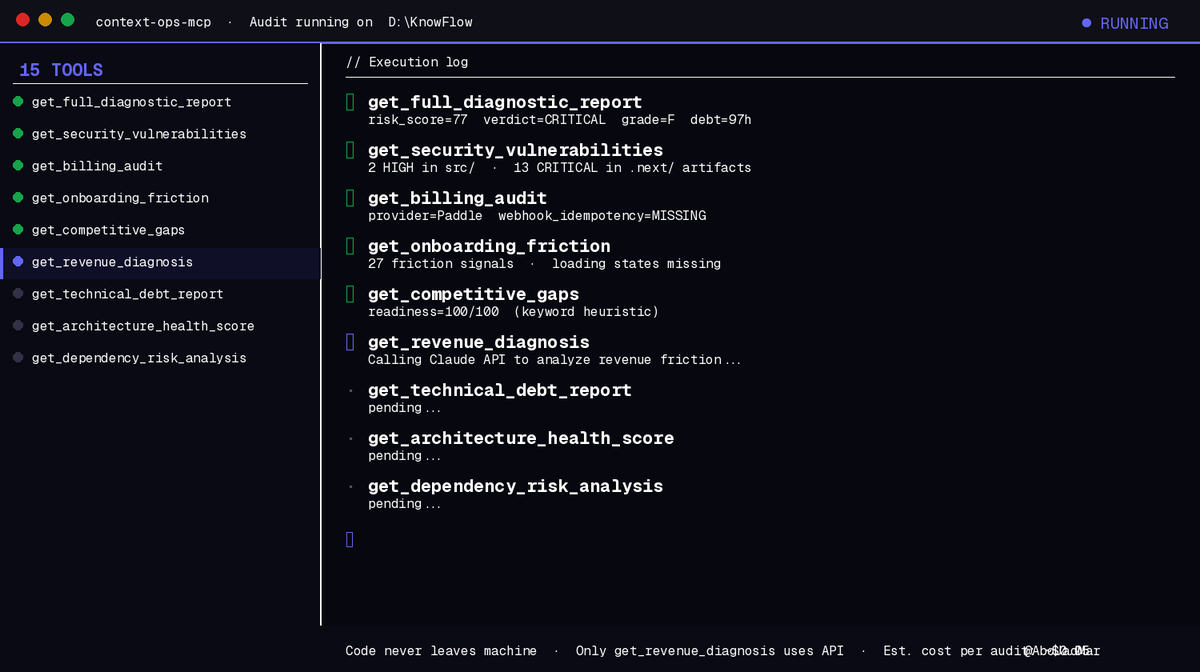Viewport: 1200px width, 672px height.
Task: Click green marker next to get_full_diagnostic_report log entry
Action: coord(350,102)
